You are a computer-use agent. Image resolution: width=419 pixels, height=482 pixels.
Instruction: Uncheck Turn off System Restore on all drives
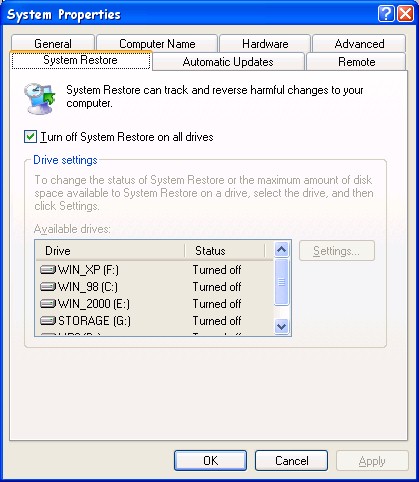pos(30,137)
